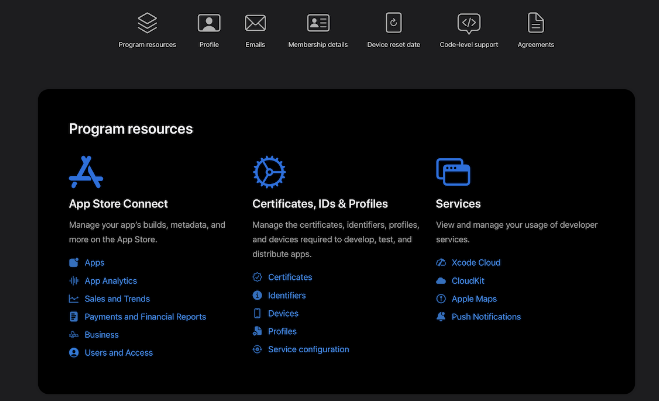659x401 pixels.
Task: Click the checkmark seal icon beside Certificates
Action: tap(257, 277)
